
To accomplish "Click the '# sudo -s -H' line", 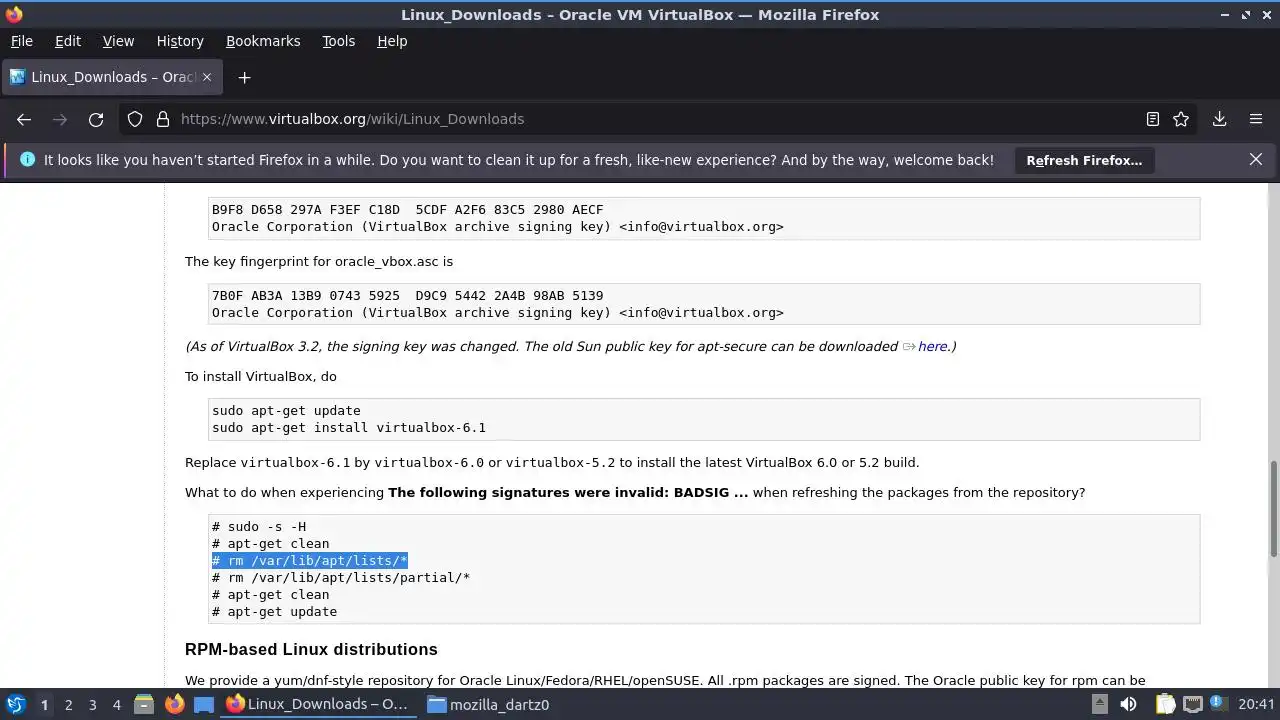I will (259, 526).
